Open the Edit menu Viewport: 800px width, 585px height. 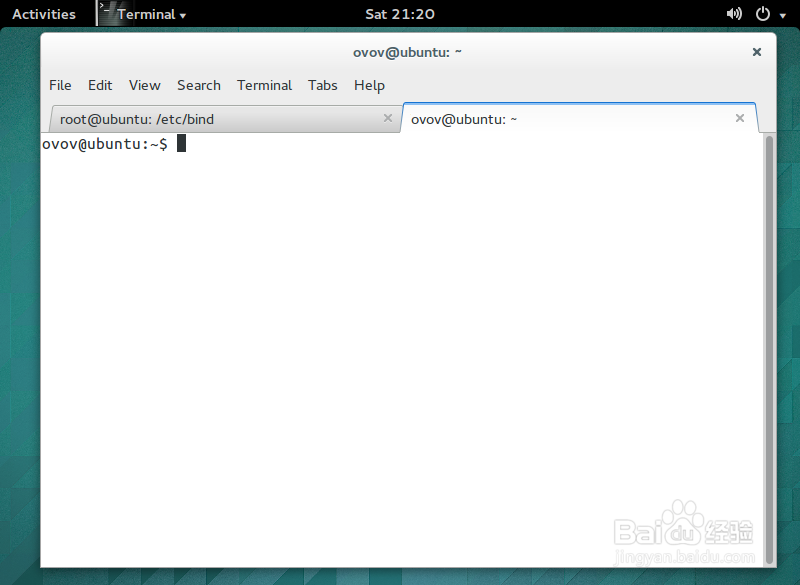(x=100, y=85)
